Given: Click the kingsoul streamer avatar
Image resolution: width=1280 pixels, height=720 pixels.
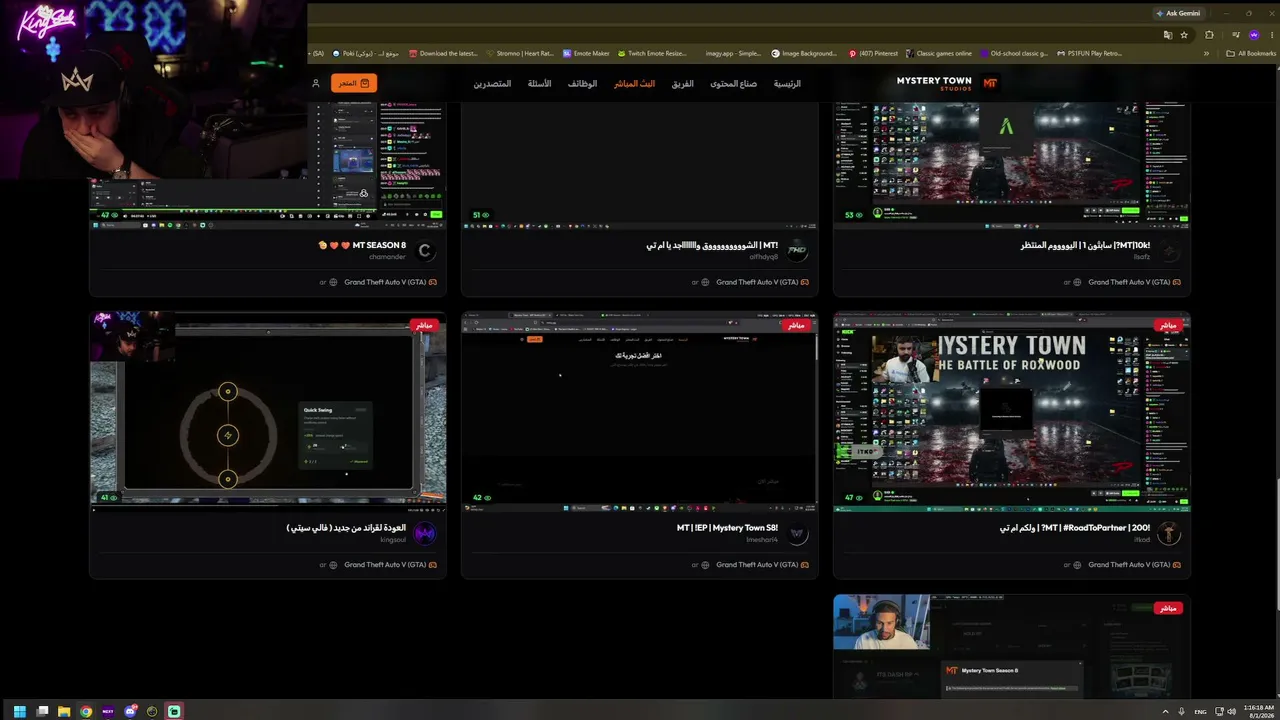Looking at the screenshot, I should [x=425, y=534].
